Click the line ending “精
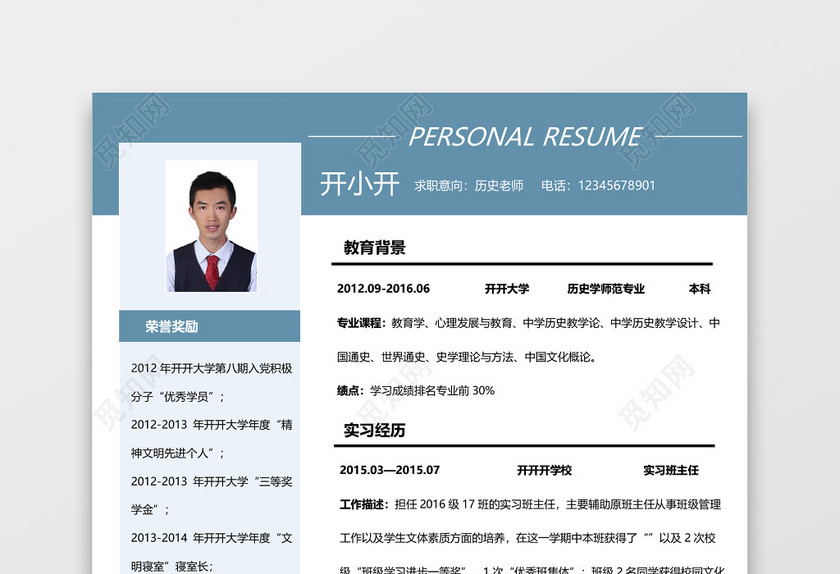This screenshot has height=574, width=840. [x=212, y=425]
